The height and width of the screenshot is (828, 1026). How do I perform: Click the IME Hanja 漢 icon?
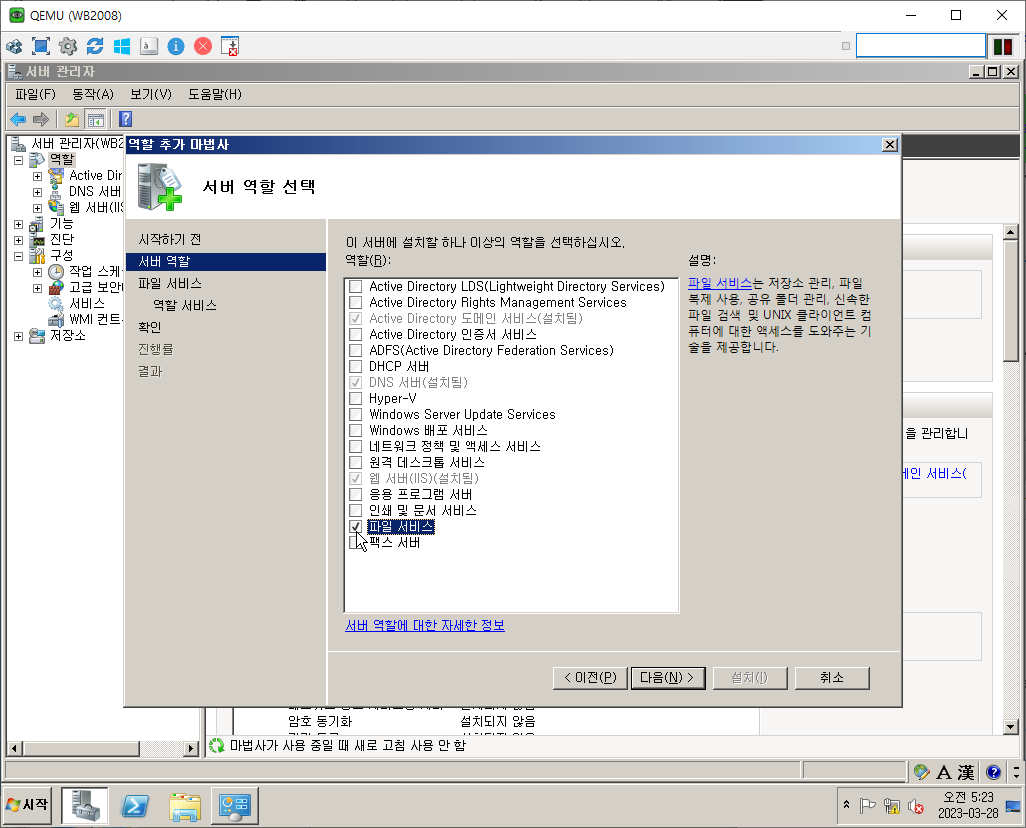click(x=966, y=772)
